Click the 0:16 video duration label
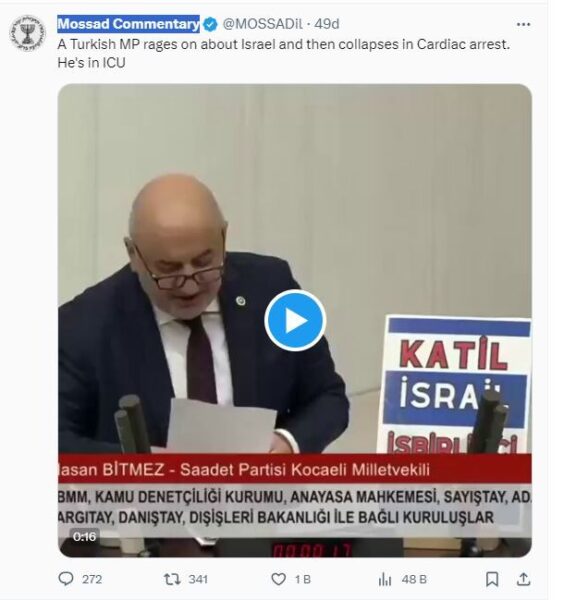Viewport: 576px width, 600px height. pos(84,537)
